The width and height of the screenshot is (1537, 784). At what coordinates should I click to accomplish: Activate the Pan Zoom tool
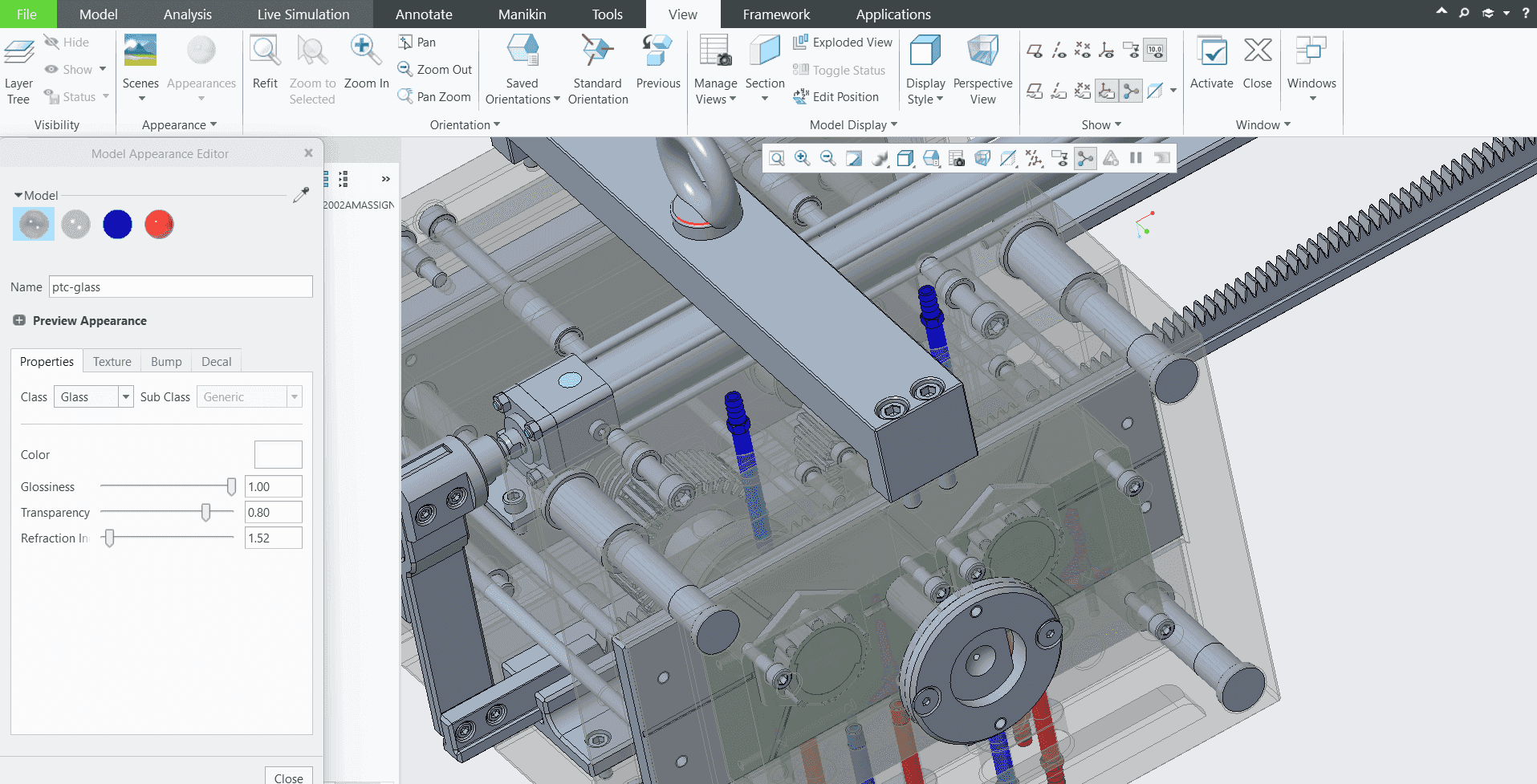[434, 97]
